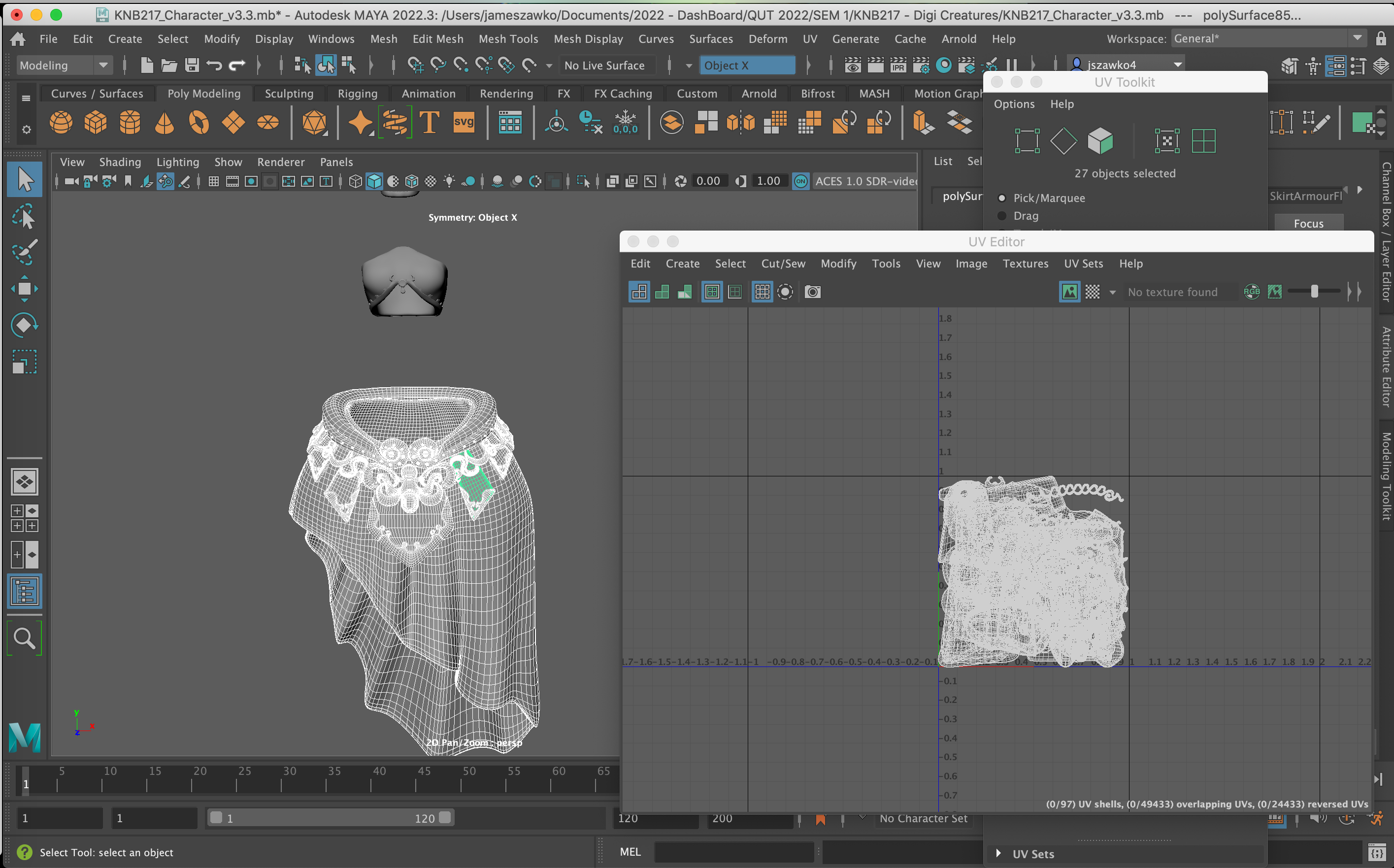Screen dimensions: 1394x868
Task: Switch to the Sculpting shelf tab
Action: [x=289, y=94]
